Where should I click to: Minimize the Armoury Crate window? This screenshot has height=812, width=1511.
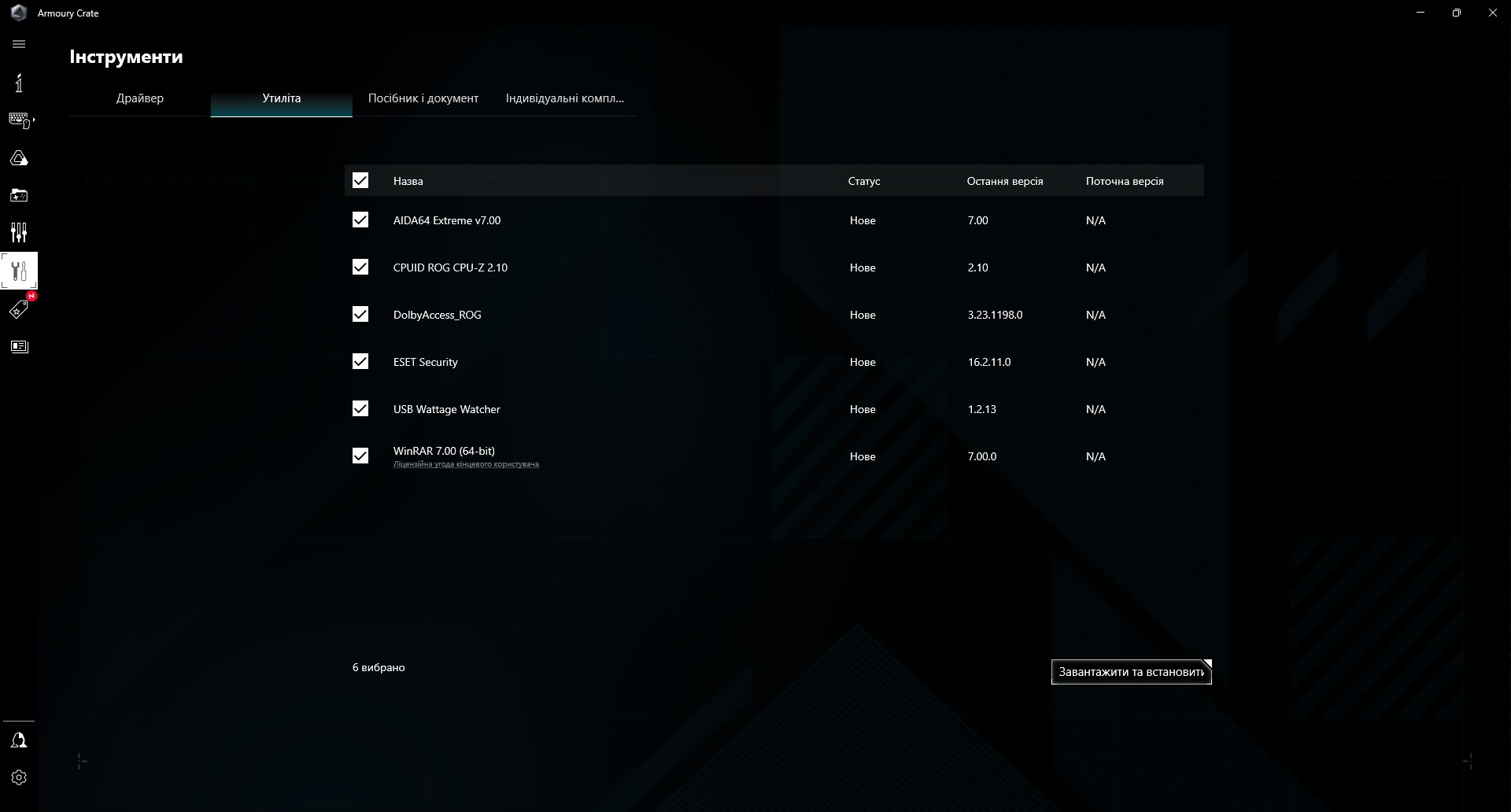1420,13
